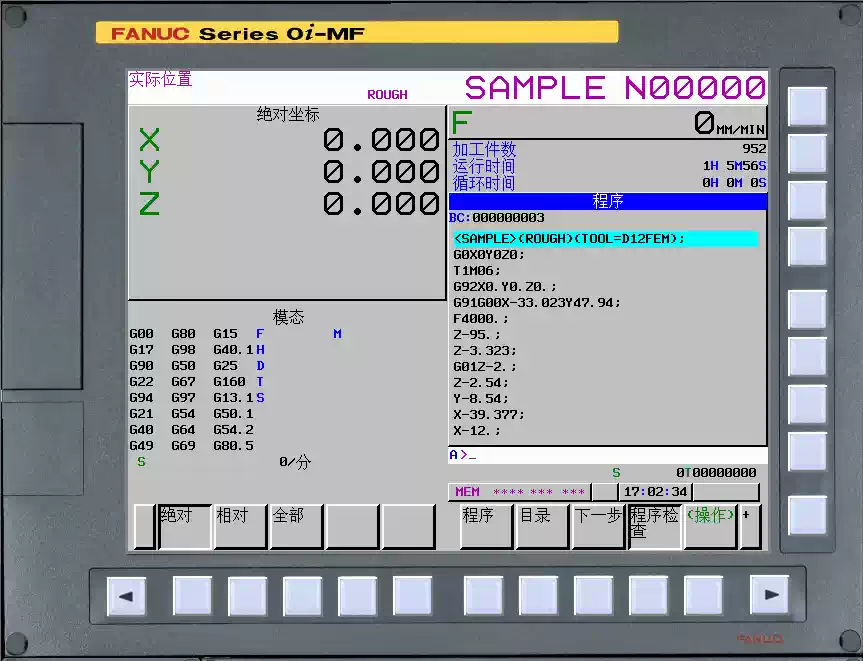Click the MEM mode indicator in the status bar
Screen dimensions: 863x661
465,491
